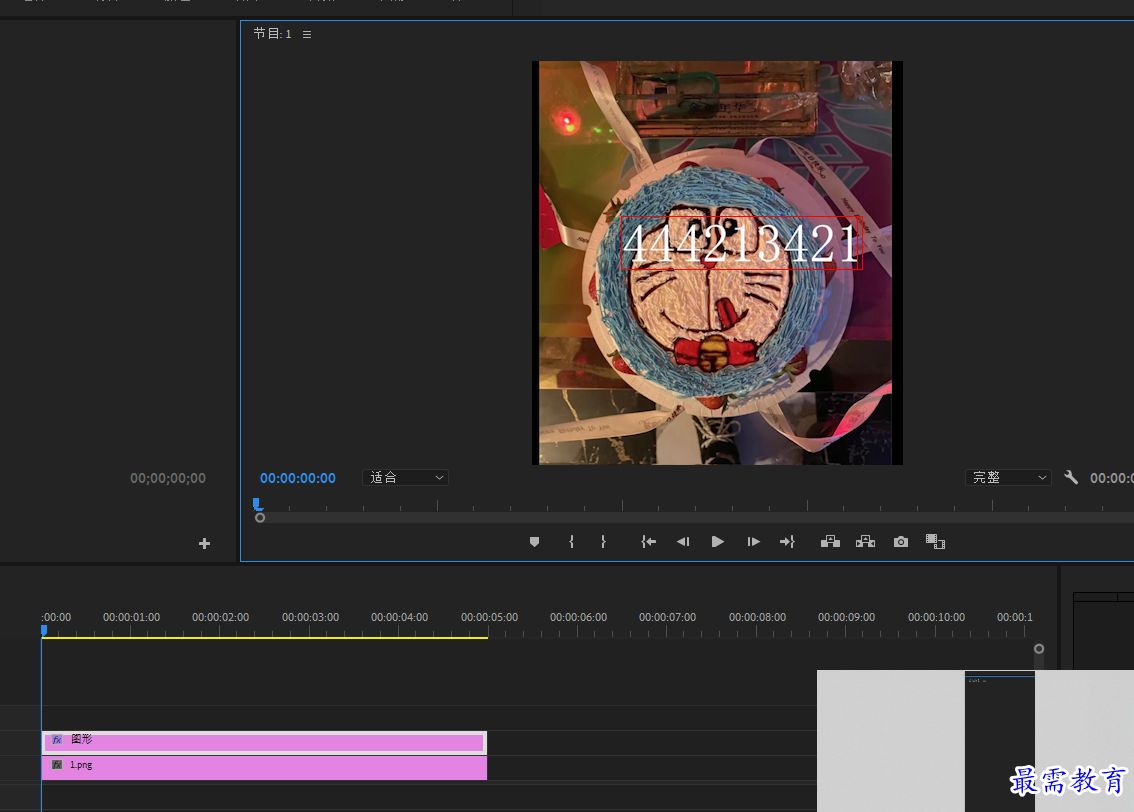The width and height of the screenshot is (1134, 812).
Task: Click the Mark Out bracket icon
Action: [x=603, y=542]
